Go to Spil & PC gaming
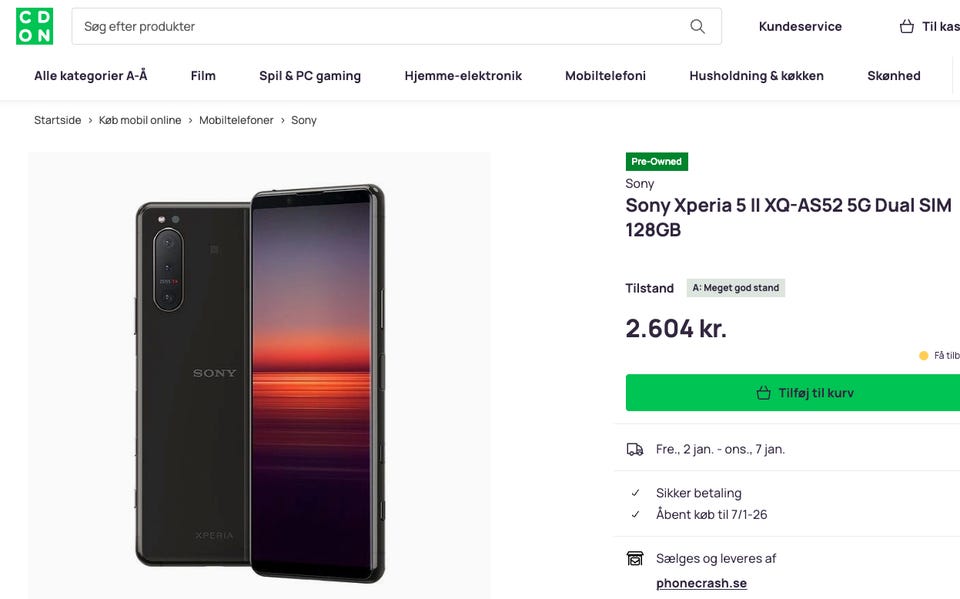The width and height of the screenshot is (960, 599). [310, 76]
